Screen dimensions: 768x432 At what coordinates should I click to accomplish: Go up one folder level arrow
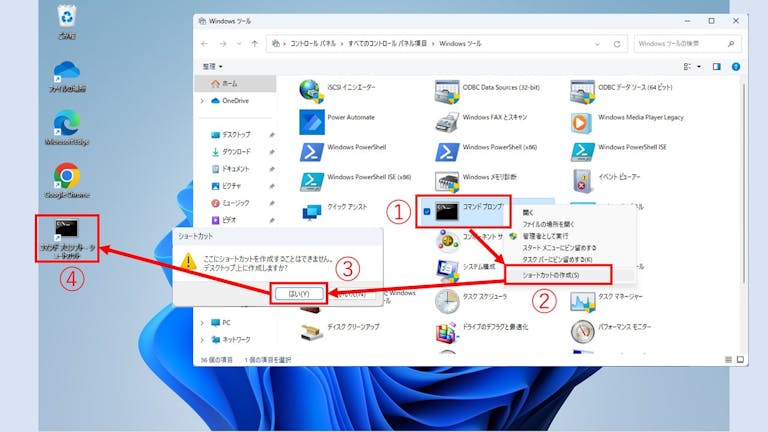(x=254, y=44)
